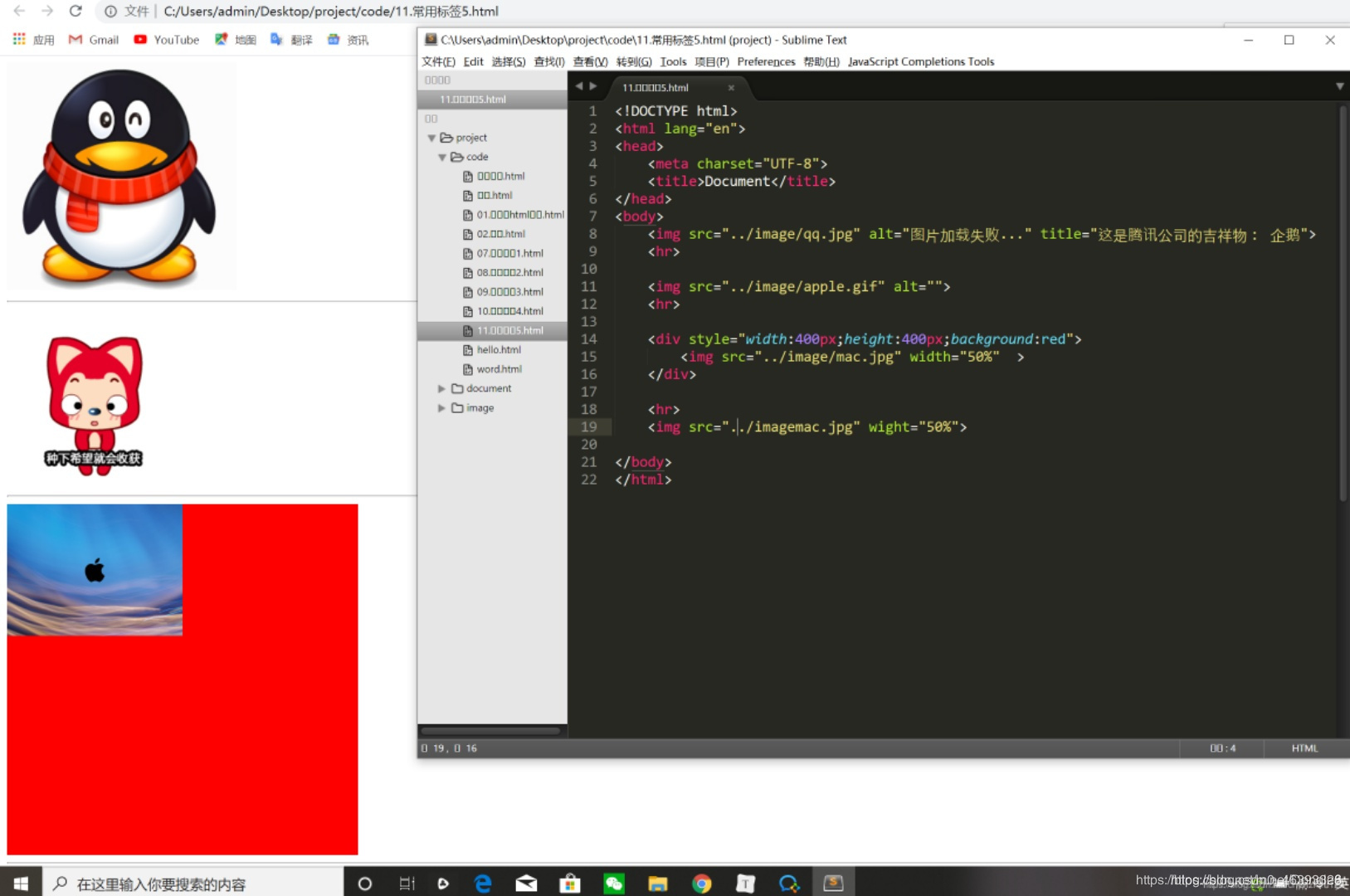This screenshot has width=1350, height=896.
Task: Open the 项目(P) menu
Action: [712, 61]
